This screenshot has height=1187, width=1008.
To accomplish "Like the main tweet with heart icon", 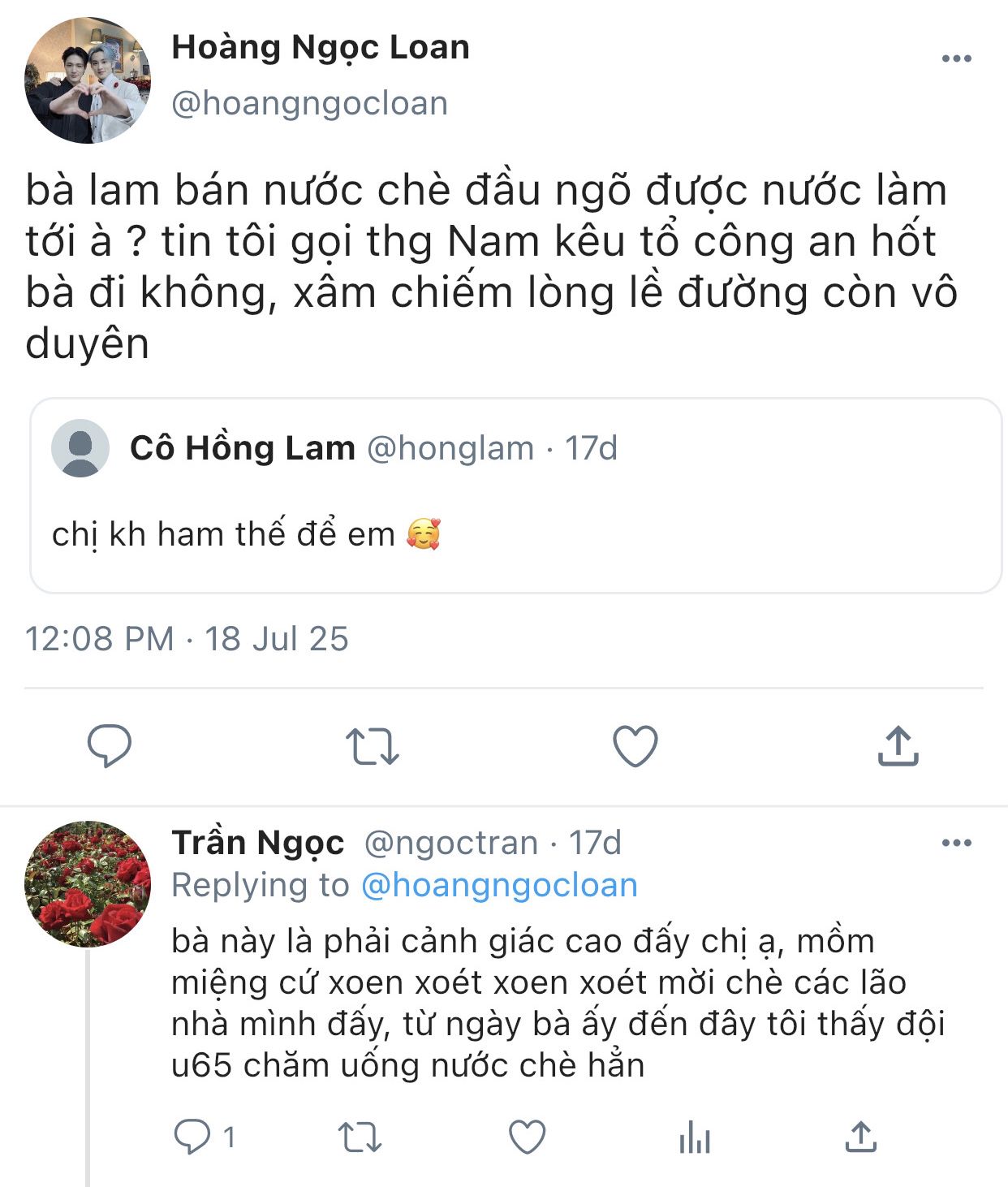I will click(635, 746).
